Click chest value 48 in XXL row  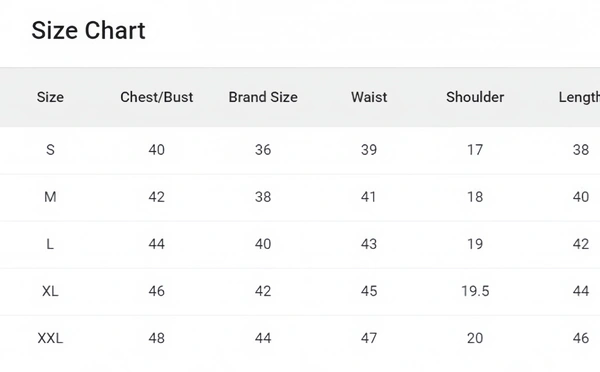click(157, 338)
